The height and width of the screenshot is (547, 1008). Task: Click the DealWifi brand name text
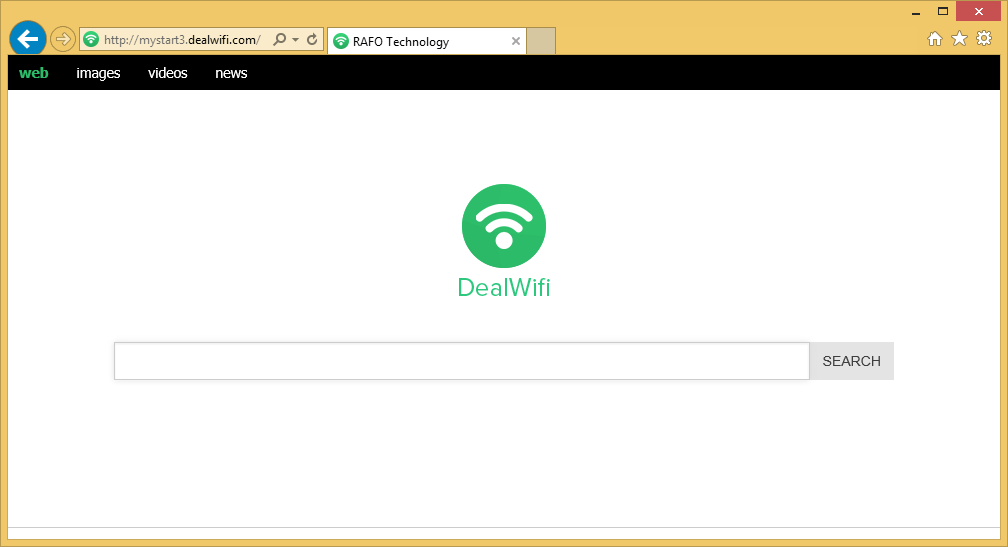coord(504,287)
